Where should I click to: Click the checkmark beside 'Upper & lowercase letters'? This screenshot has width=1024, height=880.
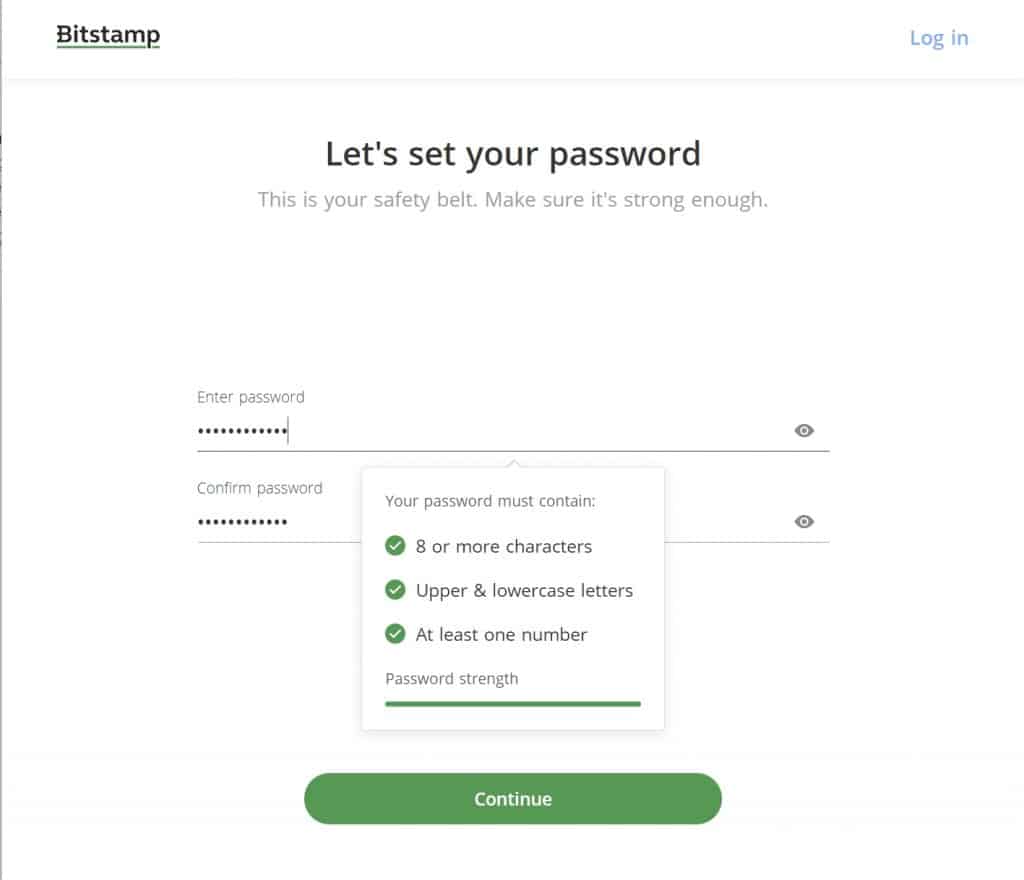click(395, 590)
